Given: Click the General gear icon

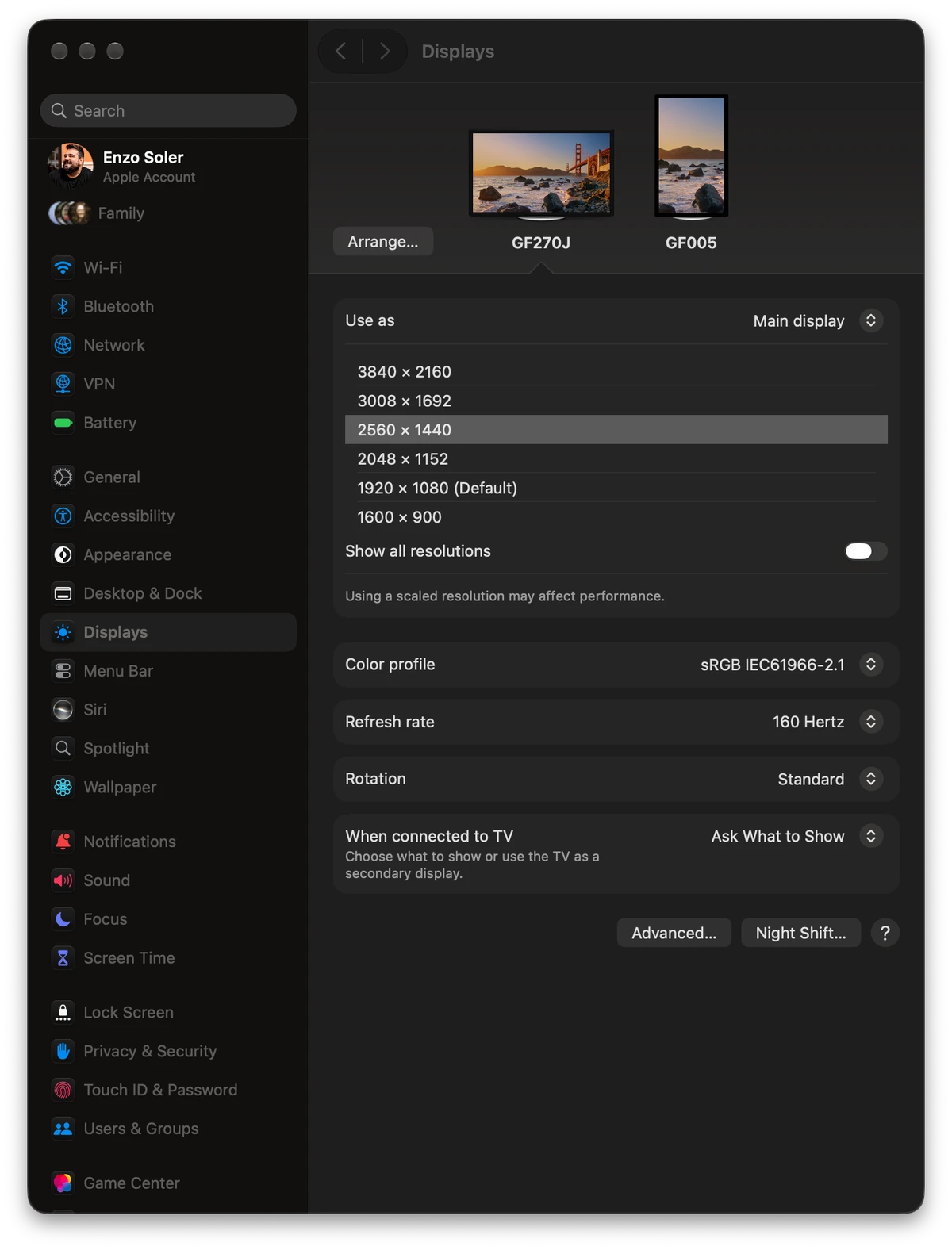Looking at the screenshot, I should 63,477.
